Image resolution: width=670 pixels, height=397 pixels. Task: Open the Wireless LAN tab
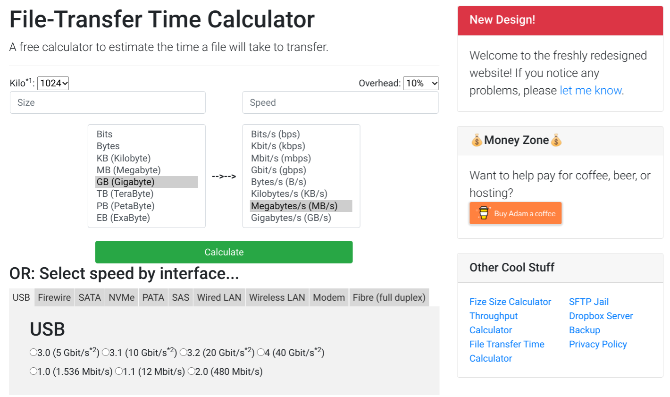(x=277, y=297)
